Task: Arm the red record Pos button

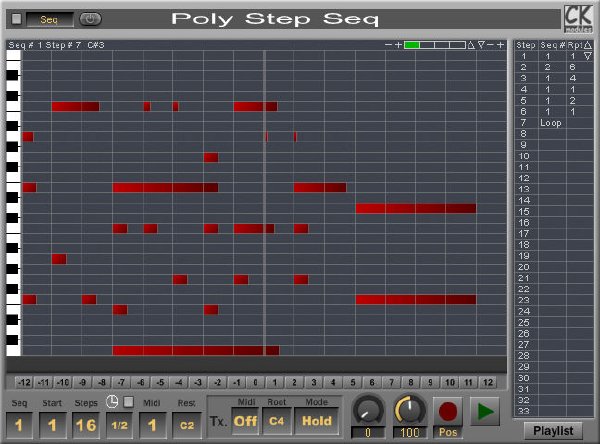Action: click(x=448, y=411)
